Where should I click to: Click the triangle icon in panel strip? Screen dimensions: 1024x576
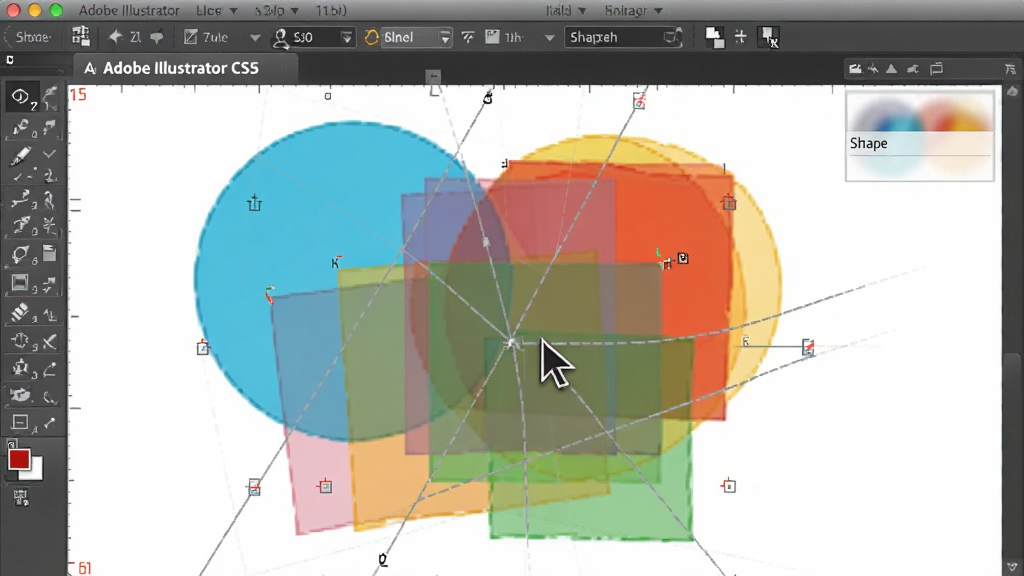(891, 69)
